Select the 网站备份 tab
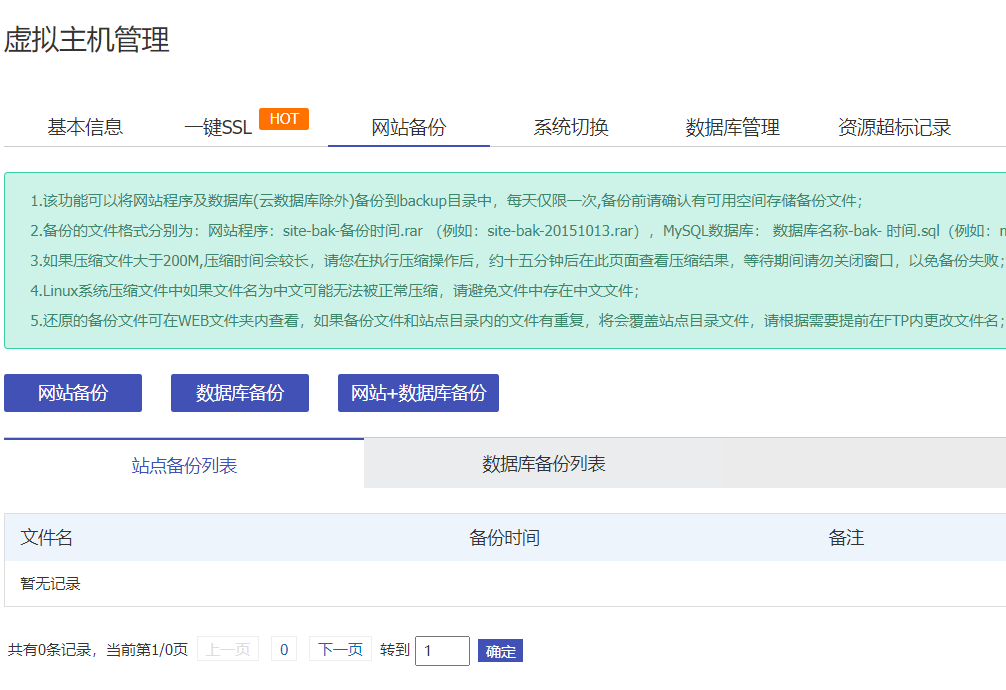The width and height of the screenshot is (1006, 690). (x=408, y=127)
